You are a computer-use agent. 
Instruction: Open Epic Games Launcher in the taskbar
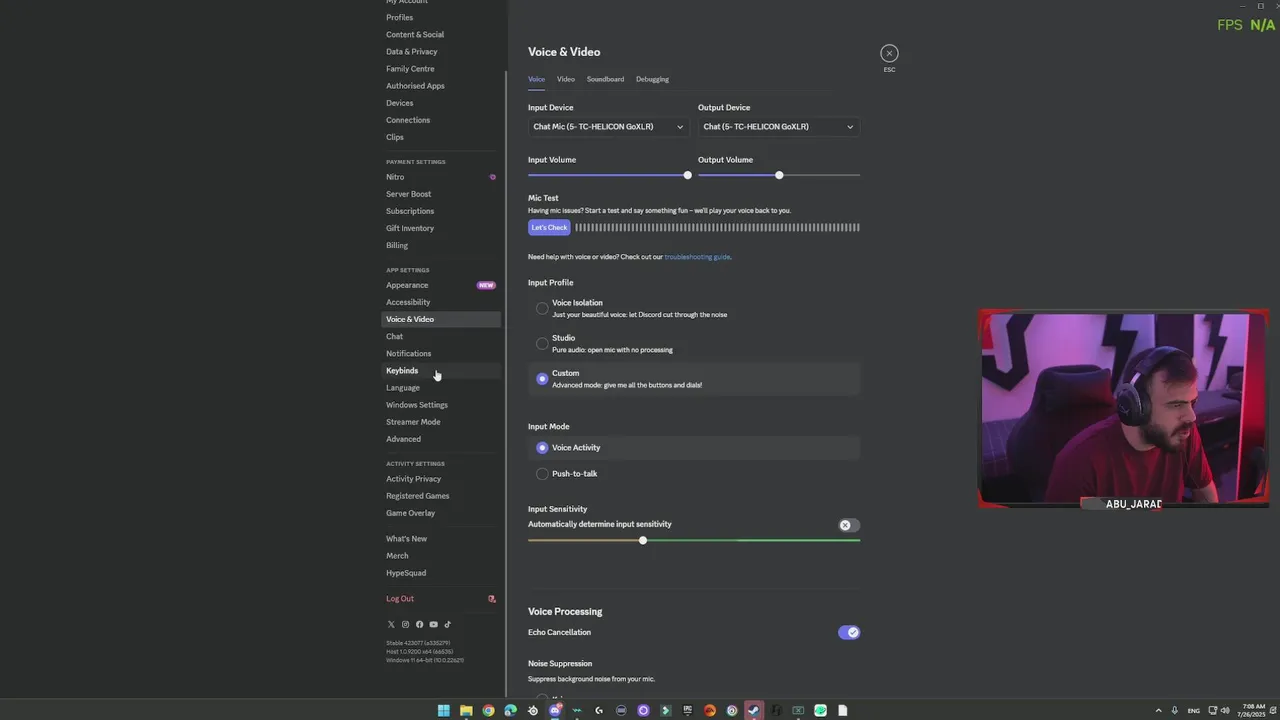click(x=687, y=711)
